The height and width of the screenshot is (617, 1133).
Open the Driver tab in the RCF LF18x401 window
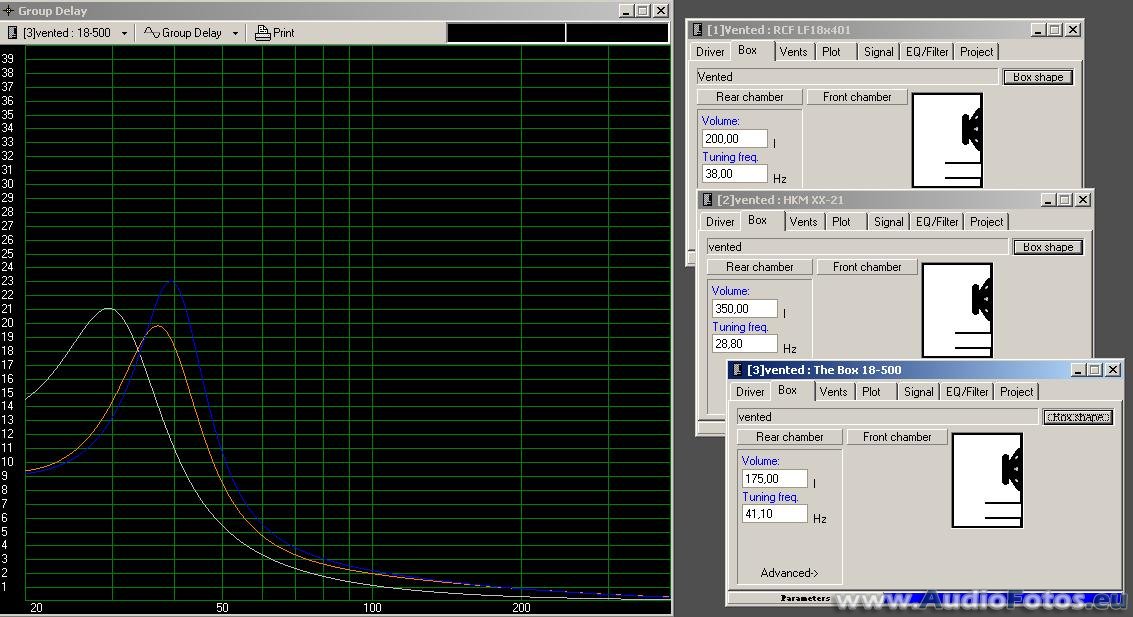(710, 51)
